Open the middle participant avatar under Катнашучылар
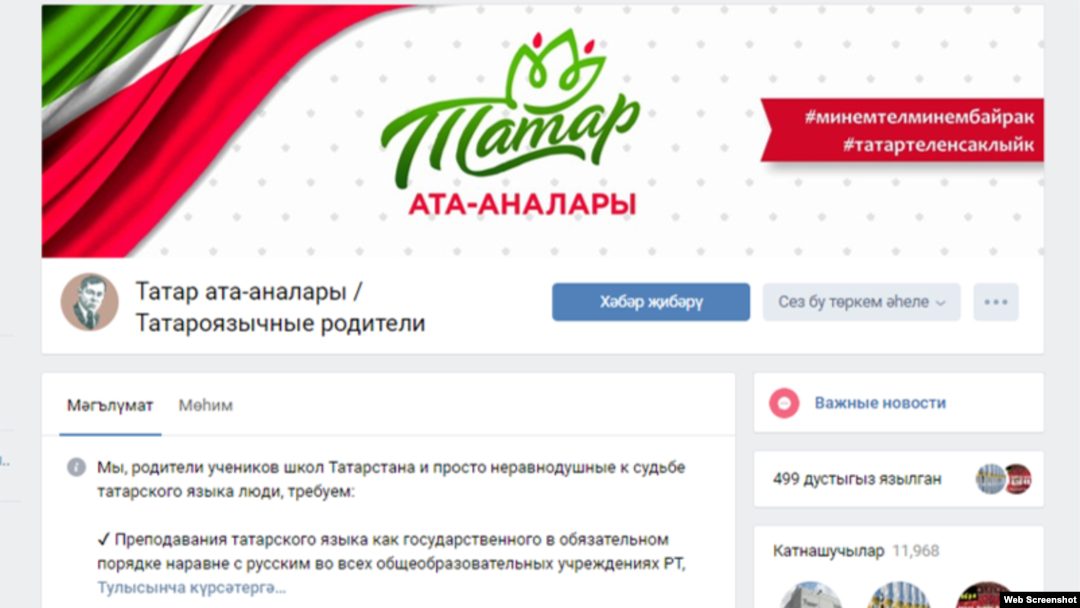1080x608 pixels. click(899, 595)
